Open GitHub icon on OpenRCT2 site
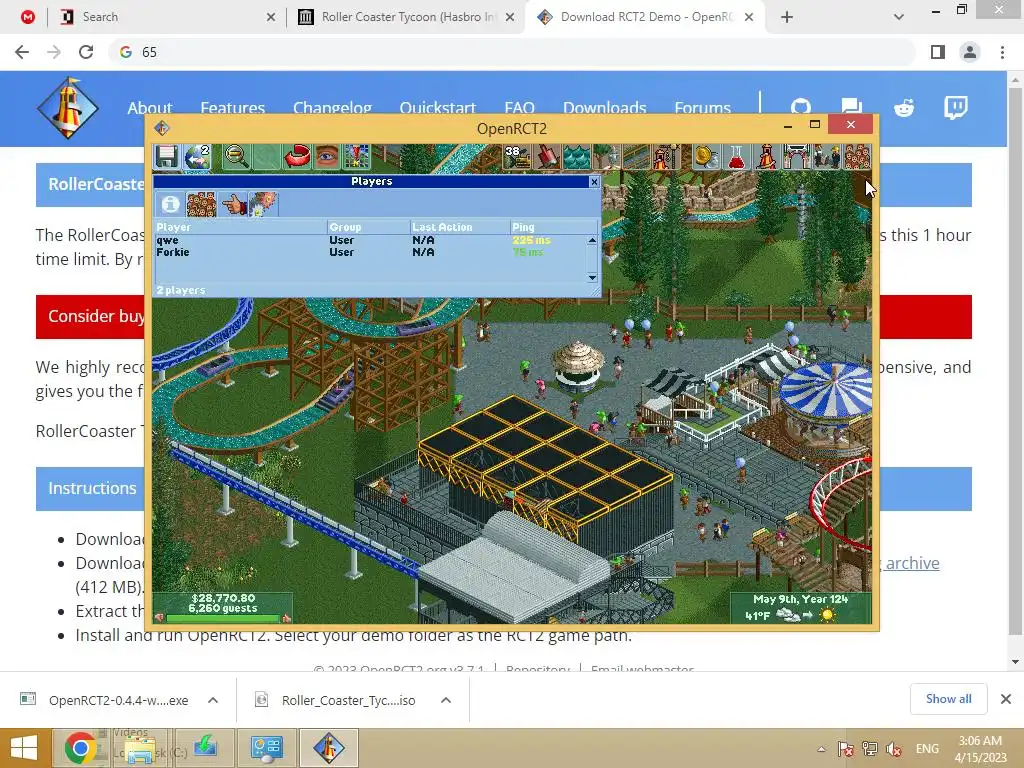The width and height of the screenshot is (1024, 768). click(x=801, y=108)
